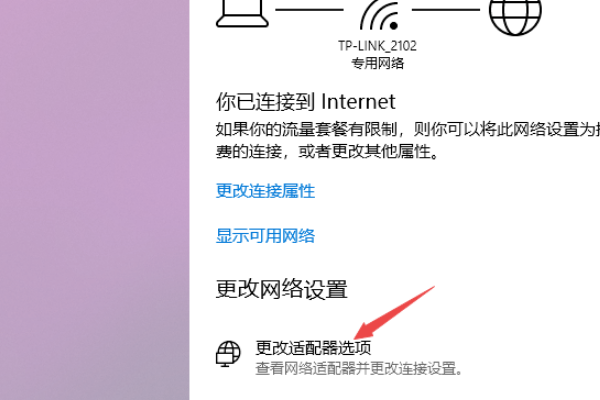Open the 更改连接属性 link

click(265, 191)
